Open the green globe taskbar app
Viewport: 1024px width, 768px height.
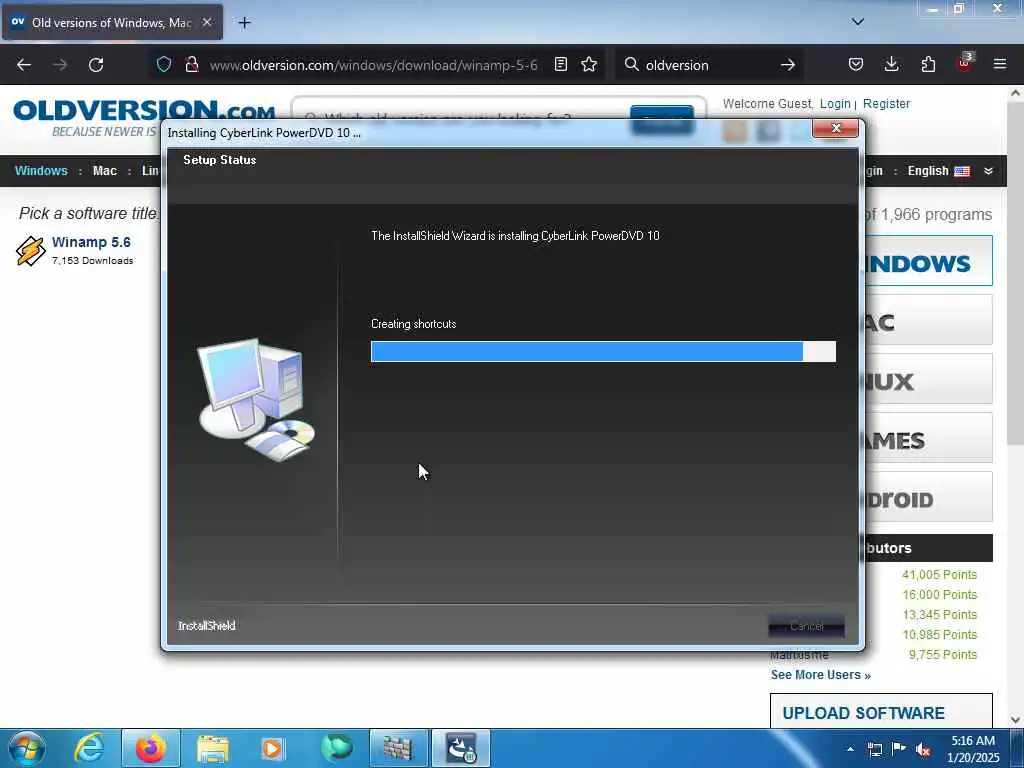pyautogui.click(x=336, y=748)
